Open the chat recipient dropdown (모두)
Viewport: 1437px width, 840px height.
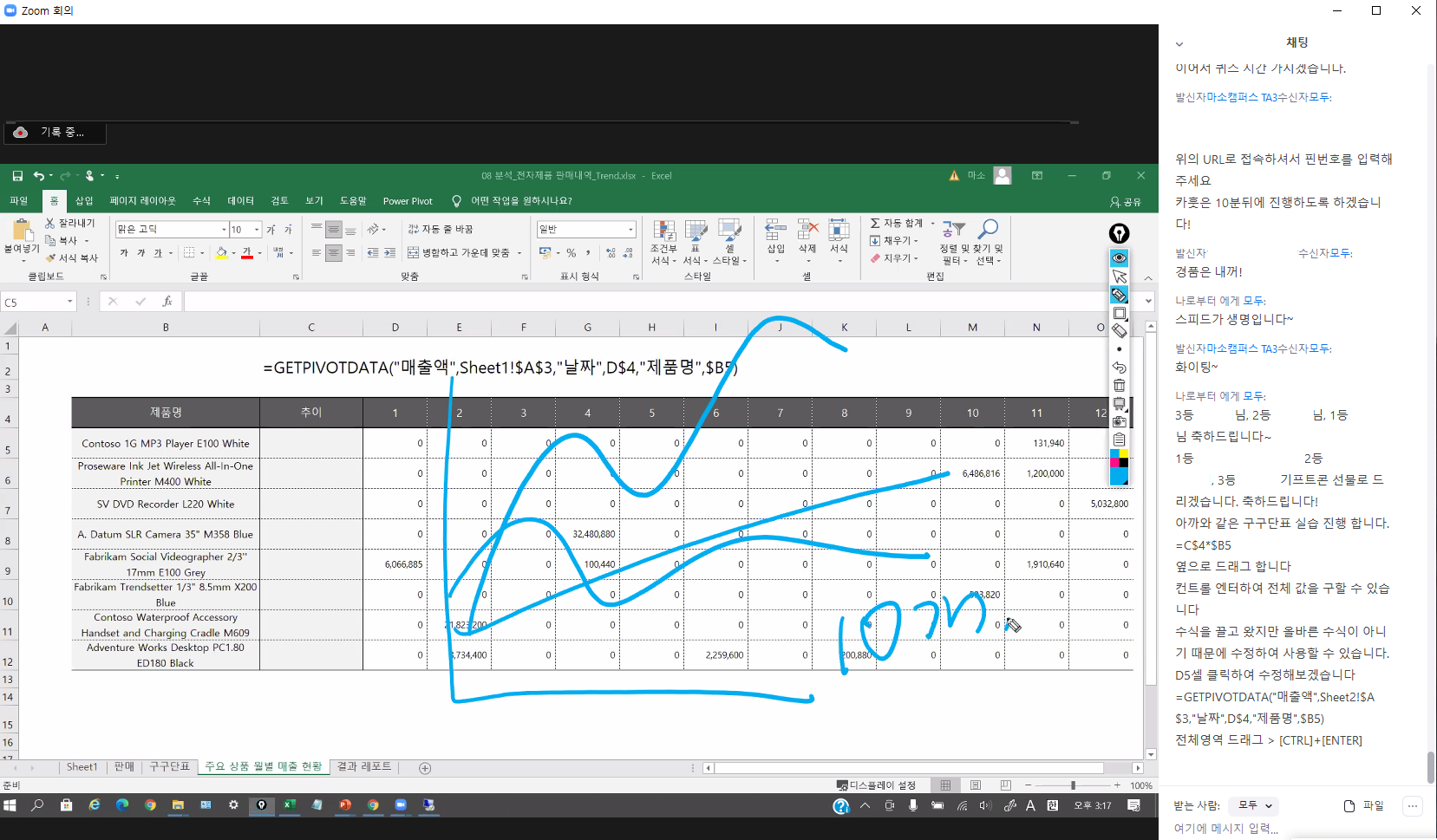point(1255,805)
